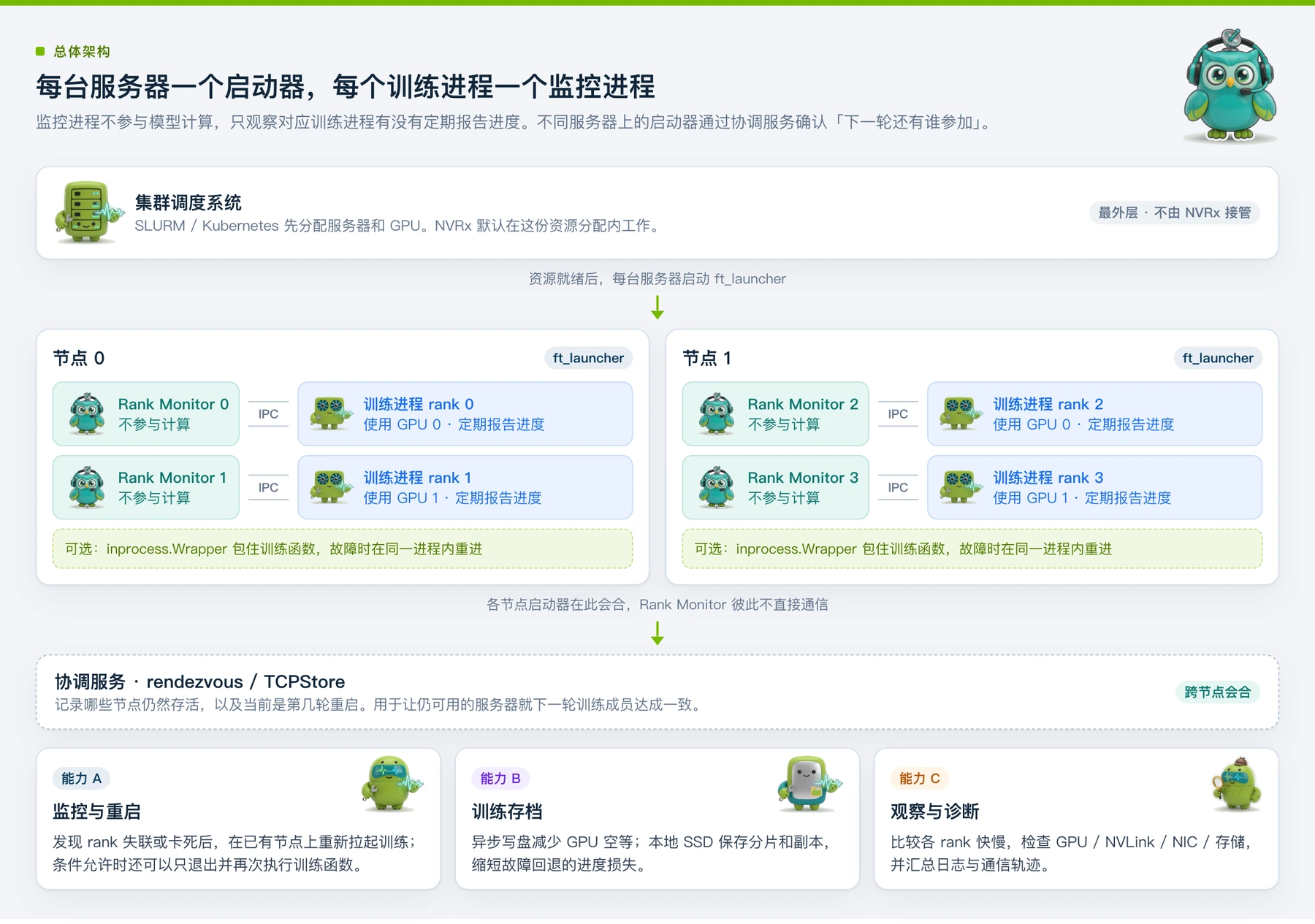Click the Rank Monitor 3 title text
The height and width of the screenshot is (924, 1315).
(x=803, y=478)
